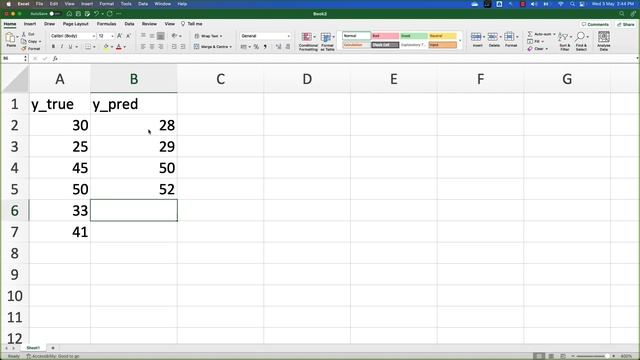Image resolution: width=640 pixels, height=360 pixels.
Task: Click the Share button
Action: pos(626,24)
